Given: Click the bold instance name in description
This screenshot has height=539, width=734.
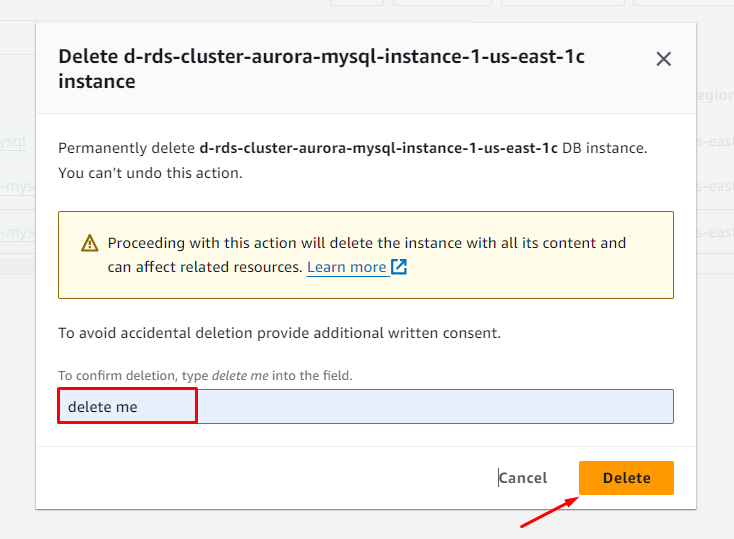Looking at the screenshot, I should coord(378,148).
